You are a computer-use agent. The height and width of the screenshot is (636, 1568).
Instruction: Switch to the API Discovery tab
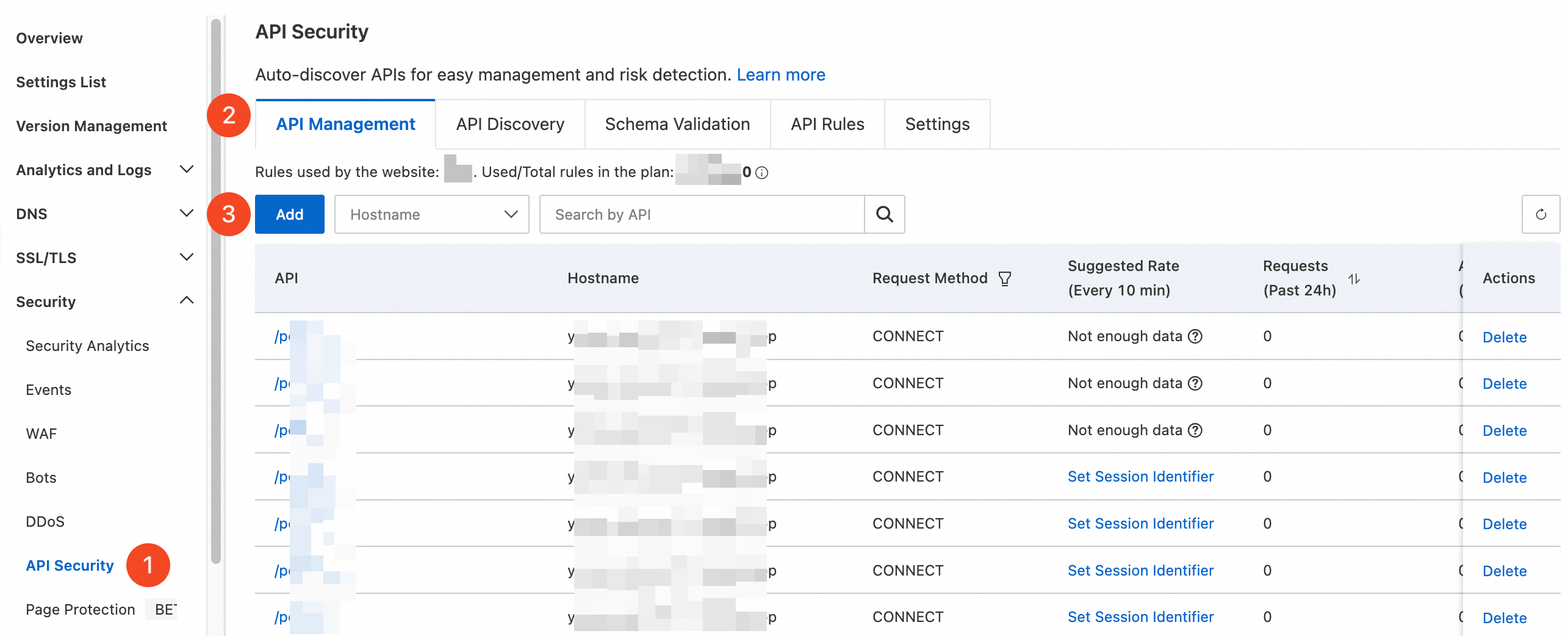(x=510, y=125)
